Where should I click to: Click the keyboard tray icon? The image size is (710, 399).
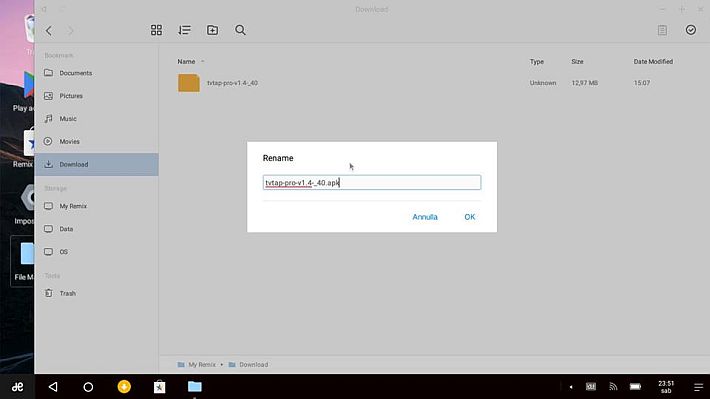point(591,386)
